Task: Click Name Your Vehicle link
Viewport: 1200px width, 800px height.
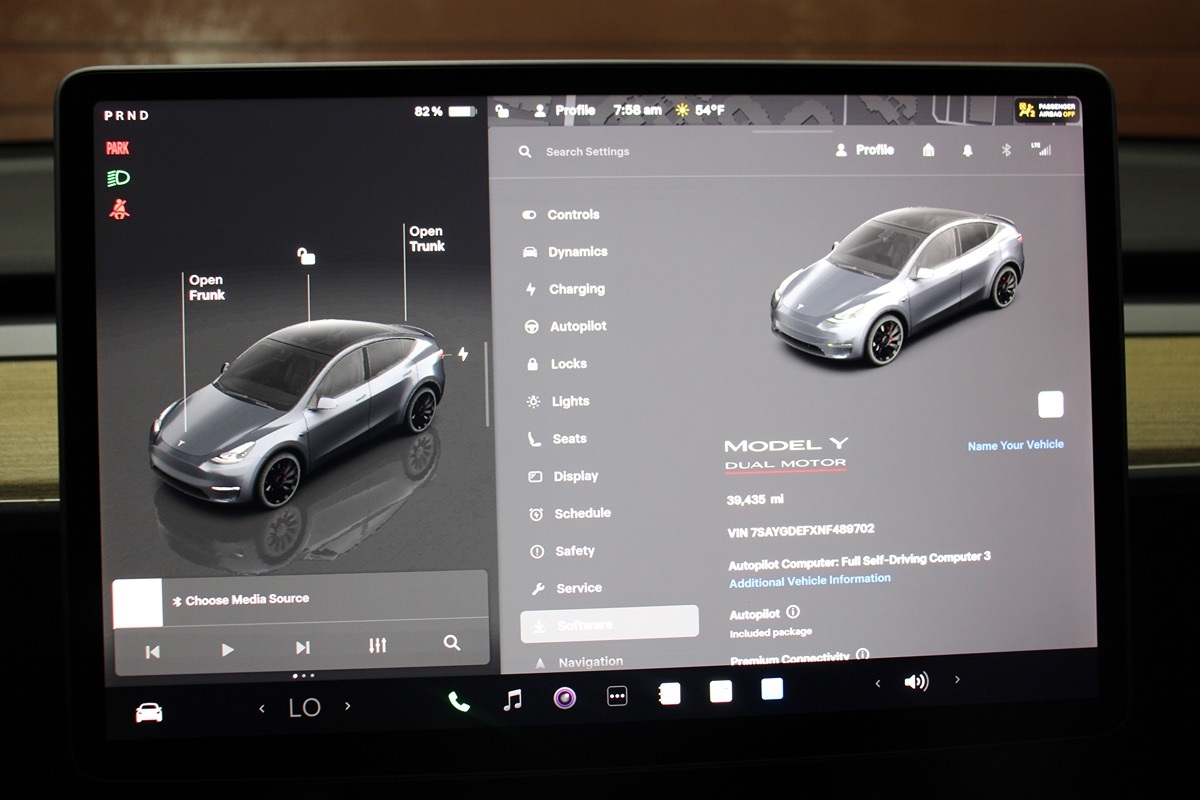Action: click(1015, 445)
